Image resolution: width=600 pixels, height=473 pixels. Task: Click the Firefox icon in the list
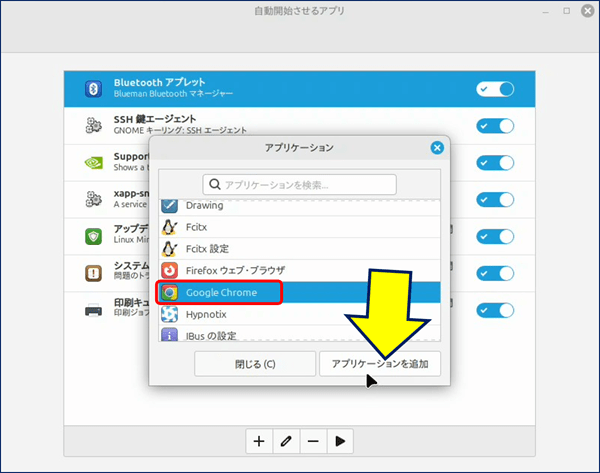coord(170,271)
